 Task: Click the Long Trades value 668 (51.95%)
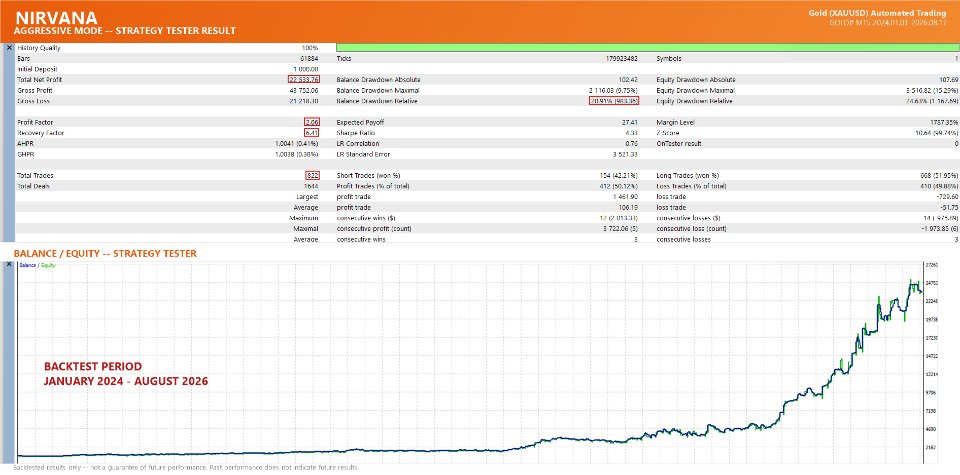click(939, 176)
